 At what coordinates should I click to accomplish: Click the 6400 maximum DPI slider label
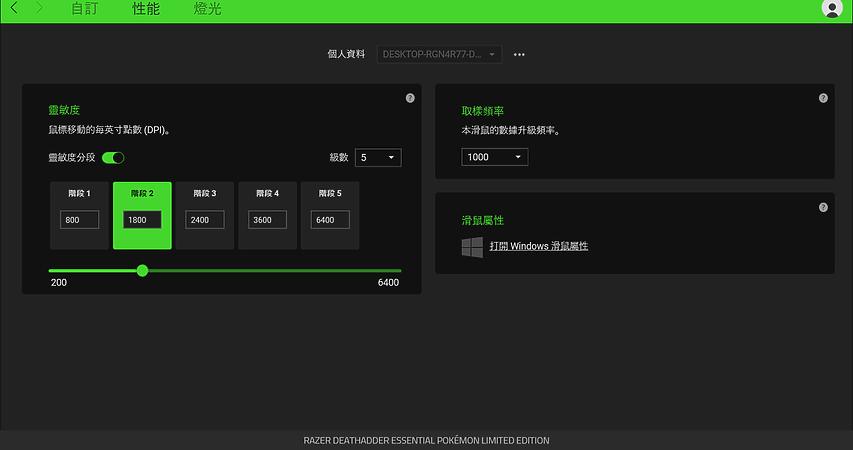pos(388,282)
